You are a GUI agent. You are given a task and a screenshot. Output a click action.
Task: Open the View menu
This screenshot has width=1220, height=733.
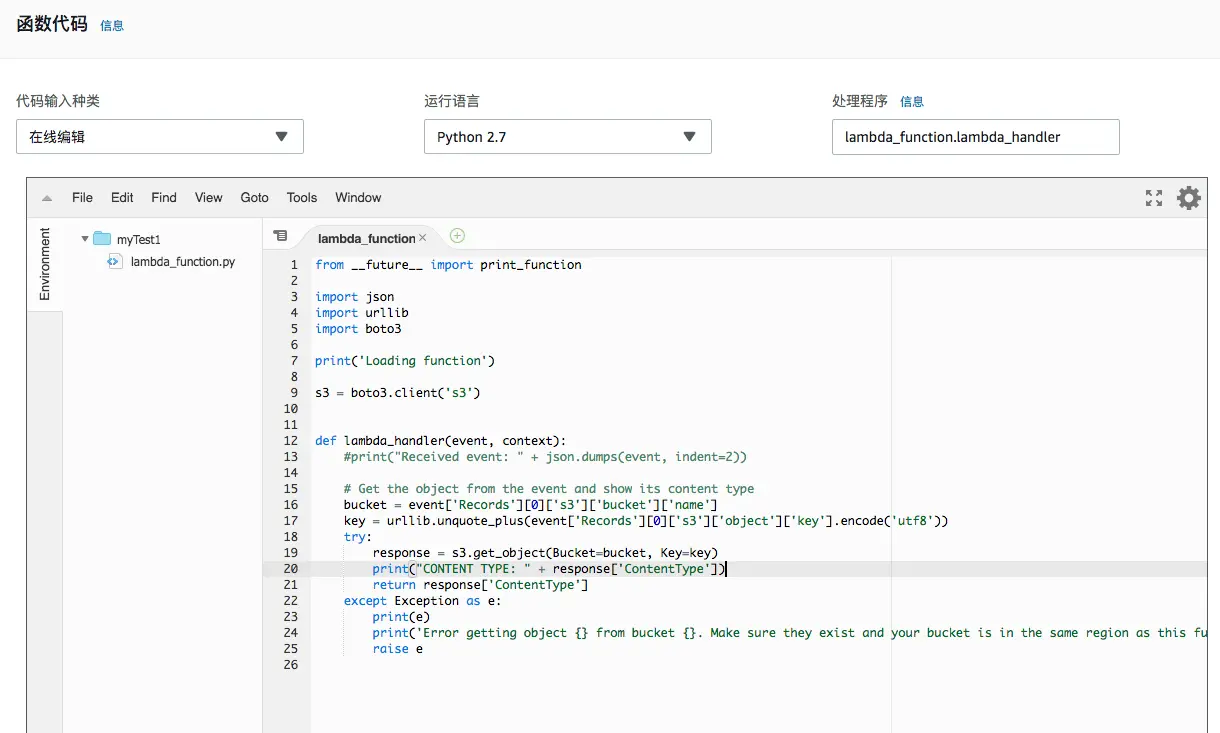point(208,197)
